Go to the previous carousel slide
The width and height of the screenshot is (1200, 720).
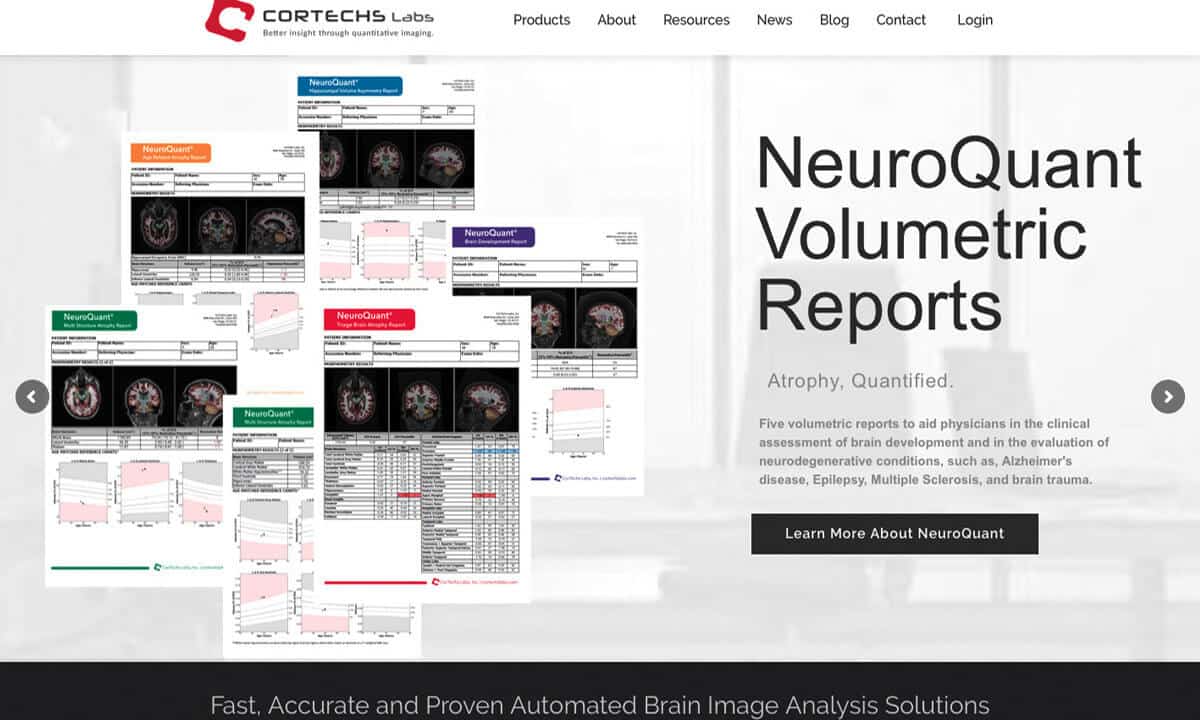[32, 396]
